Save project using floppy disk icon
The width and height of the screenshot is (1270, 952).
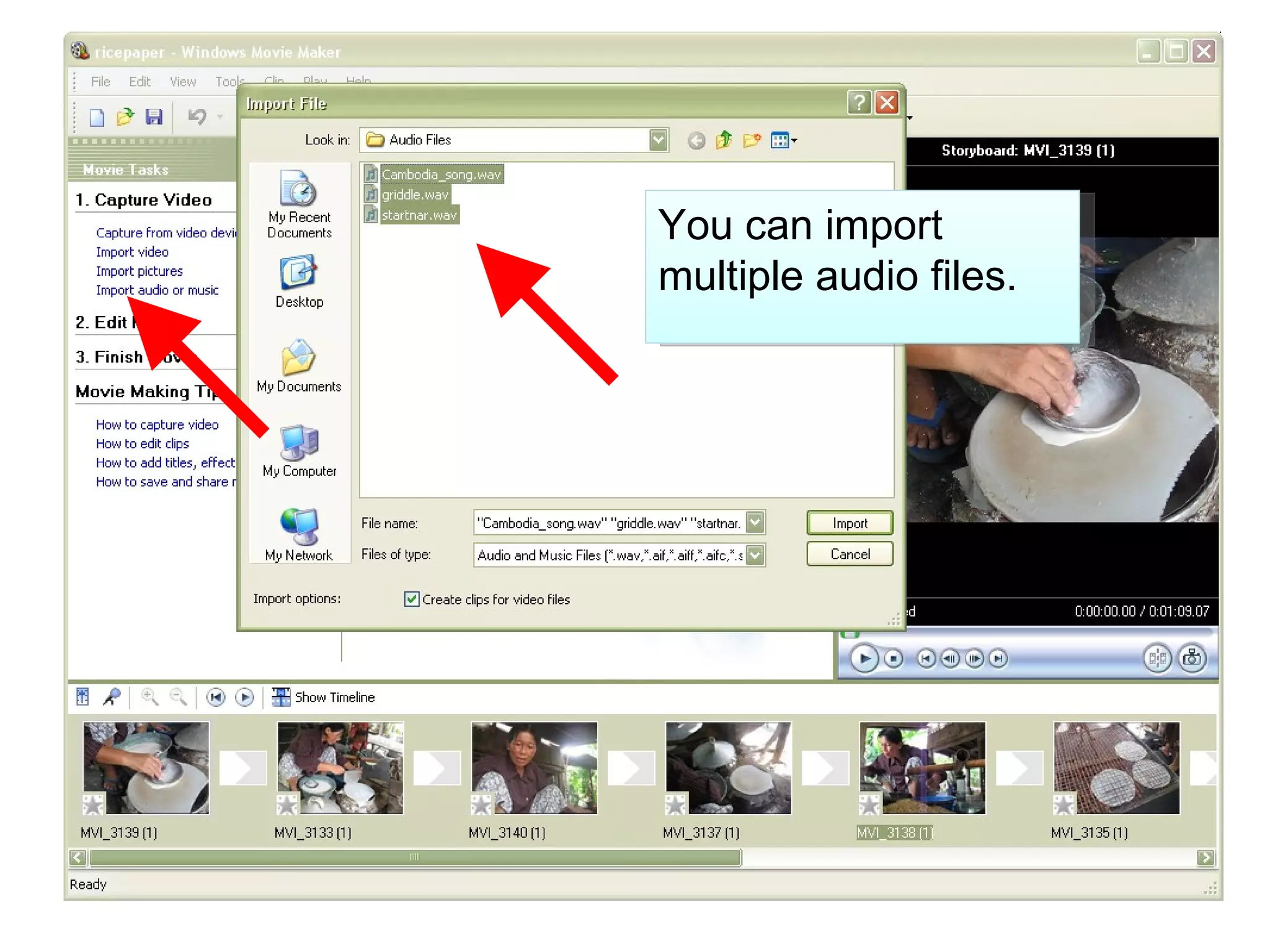point(153,117)
